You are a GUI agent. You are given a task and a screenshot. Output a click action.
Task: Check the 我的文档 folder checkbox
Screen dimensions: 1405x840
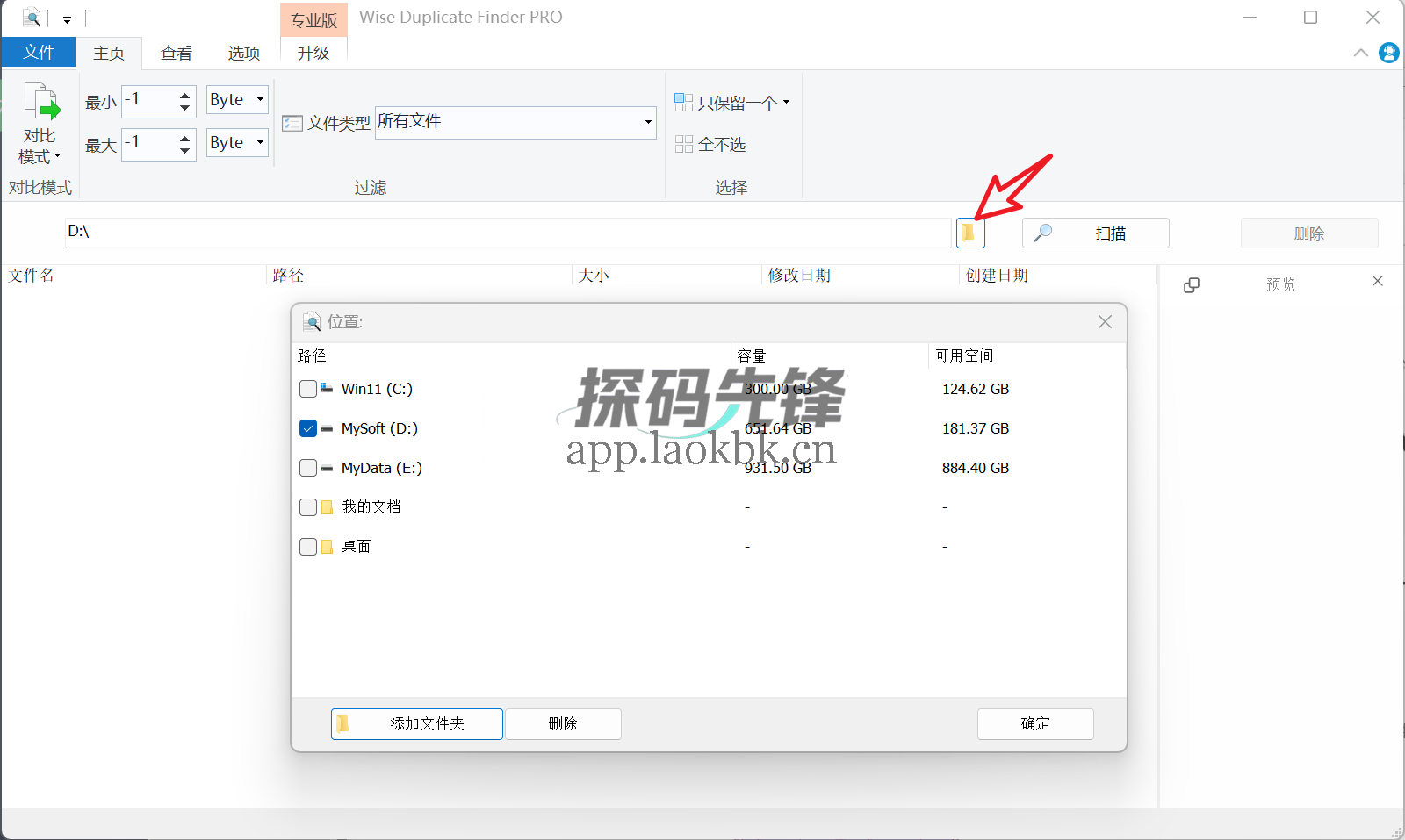pos(308,507)
